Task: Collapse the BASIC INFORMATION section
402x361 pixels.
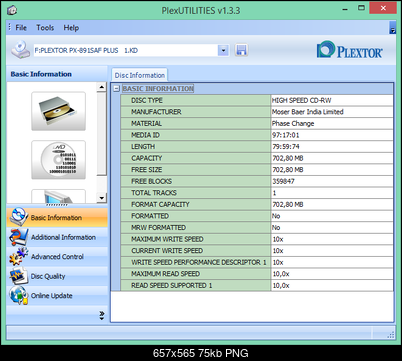Action: [x=116, y=89]
